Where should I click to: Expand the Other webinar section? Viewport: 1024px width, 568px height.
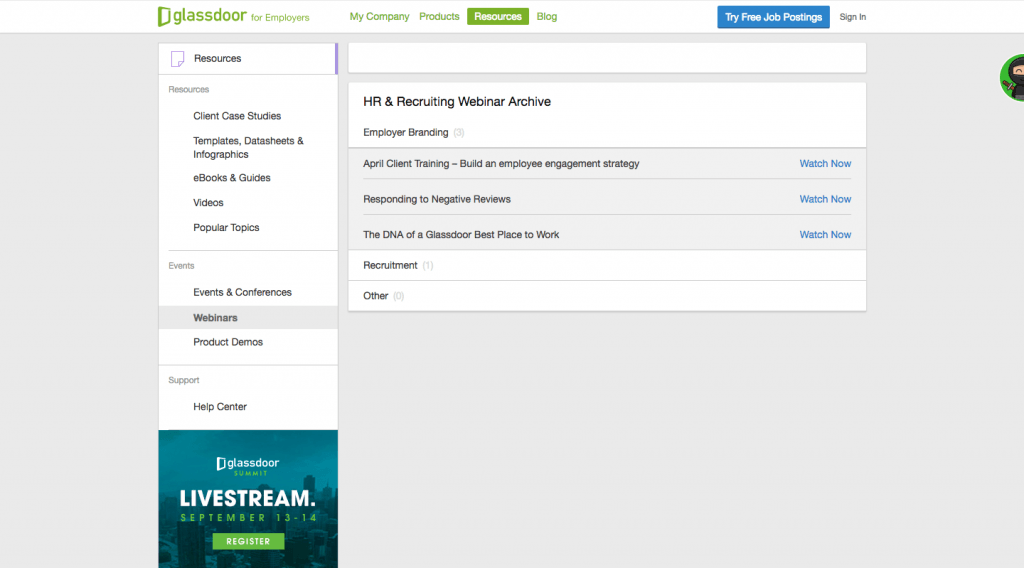pos(376,296)
